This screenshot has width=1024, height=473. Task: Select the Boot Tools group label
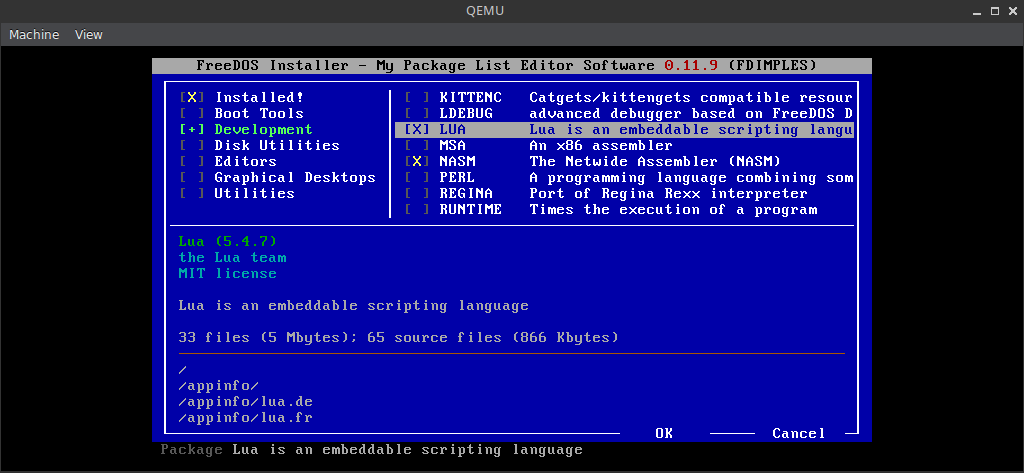tap(259, 114)
